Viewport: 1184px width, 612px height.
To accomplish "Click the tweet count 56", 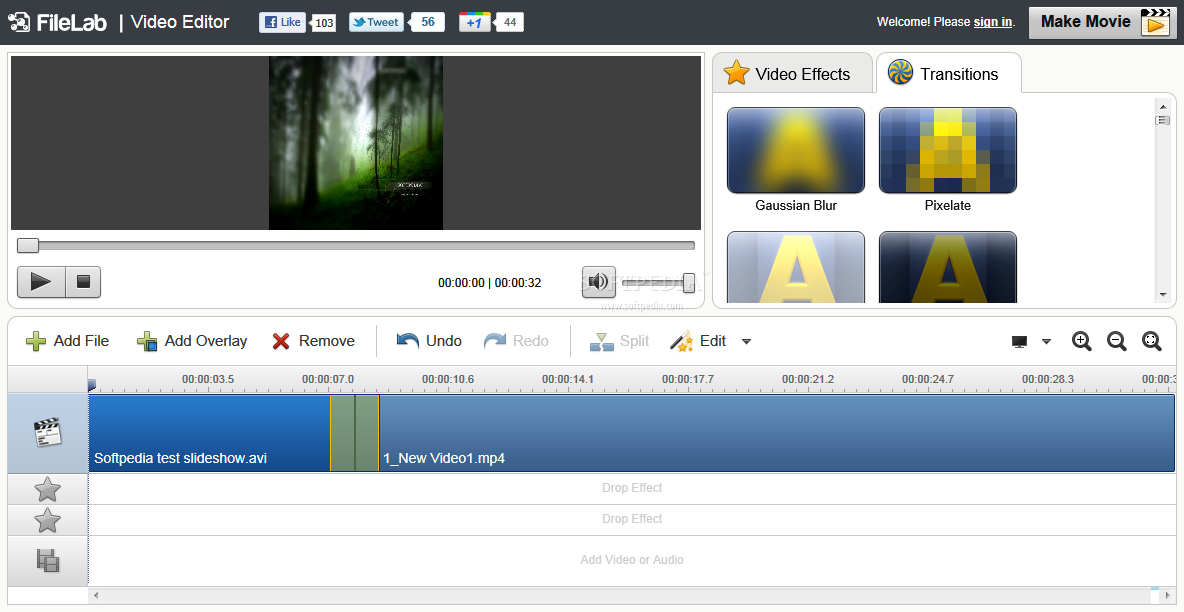I will point(428,22).
